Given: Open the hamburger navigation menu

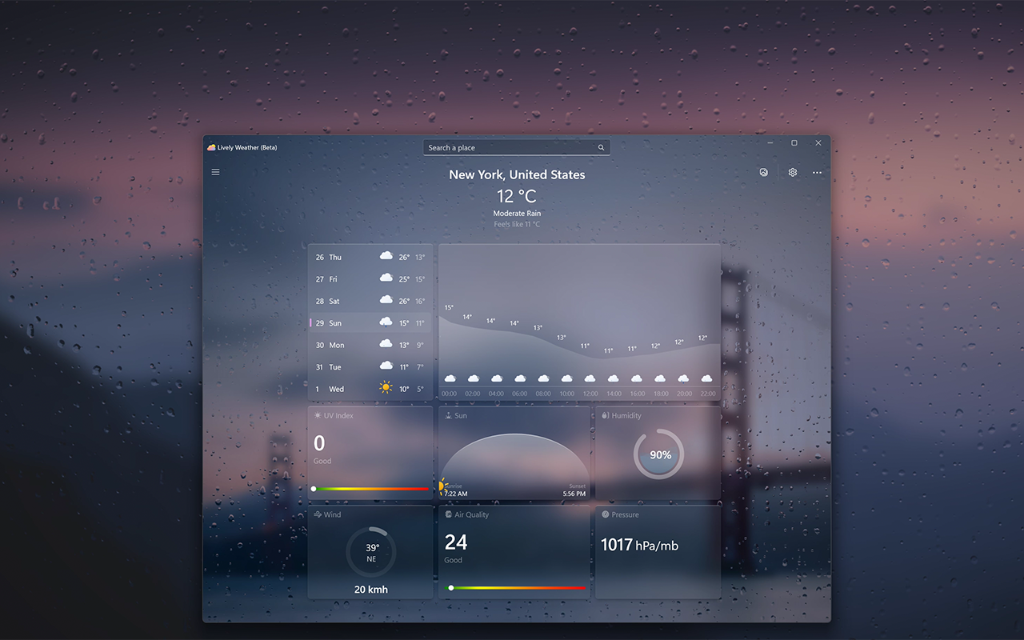Looking at the screenshot, I should (x=216, y=172).
